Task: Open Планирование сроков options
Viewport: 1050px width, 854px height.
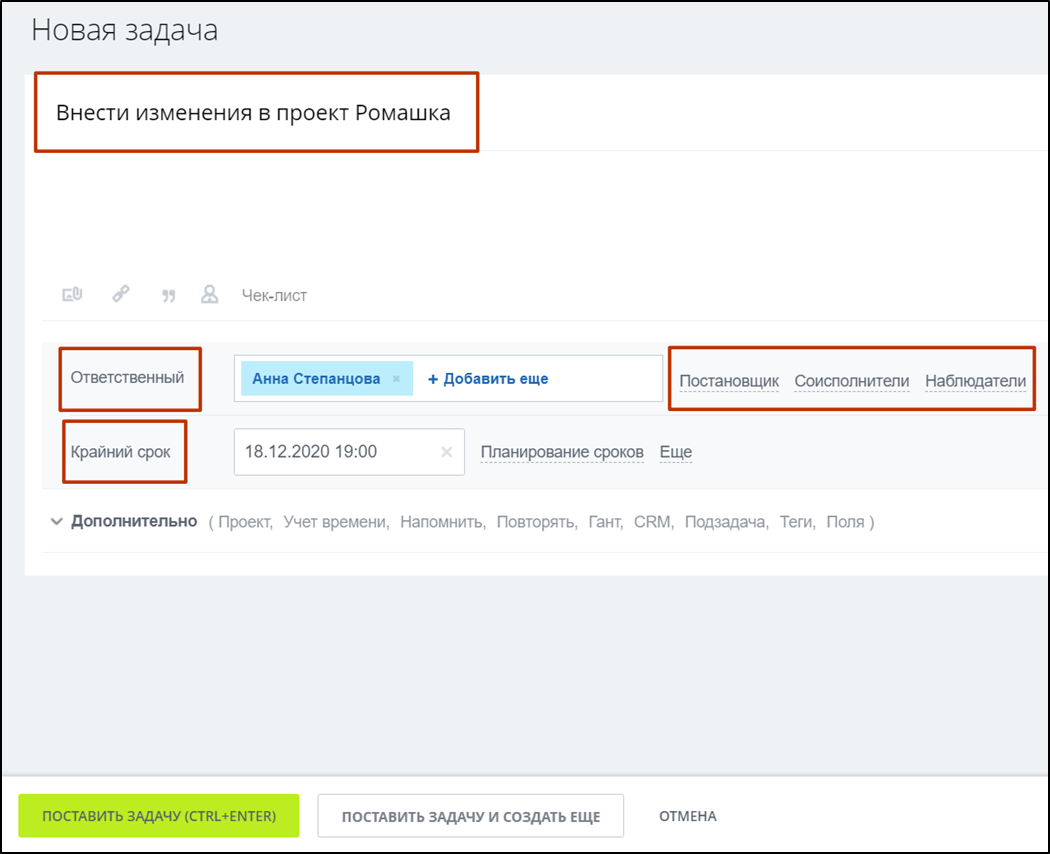Action: [x=562, y=452]
